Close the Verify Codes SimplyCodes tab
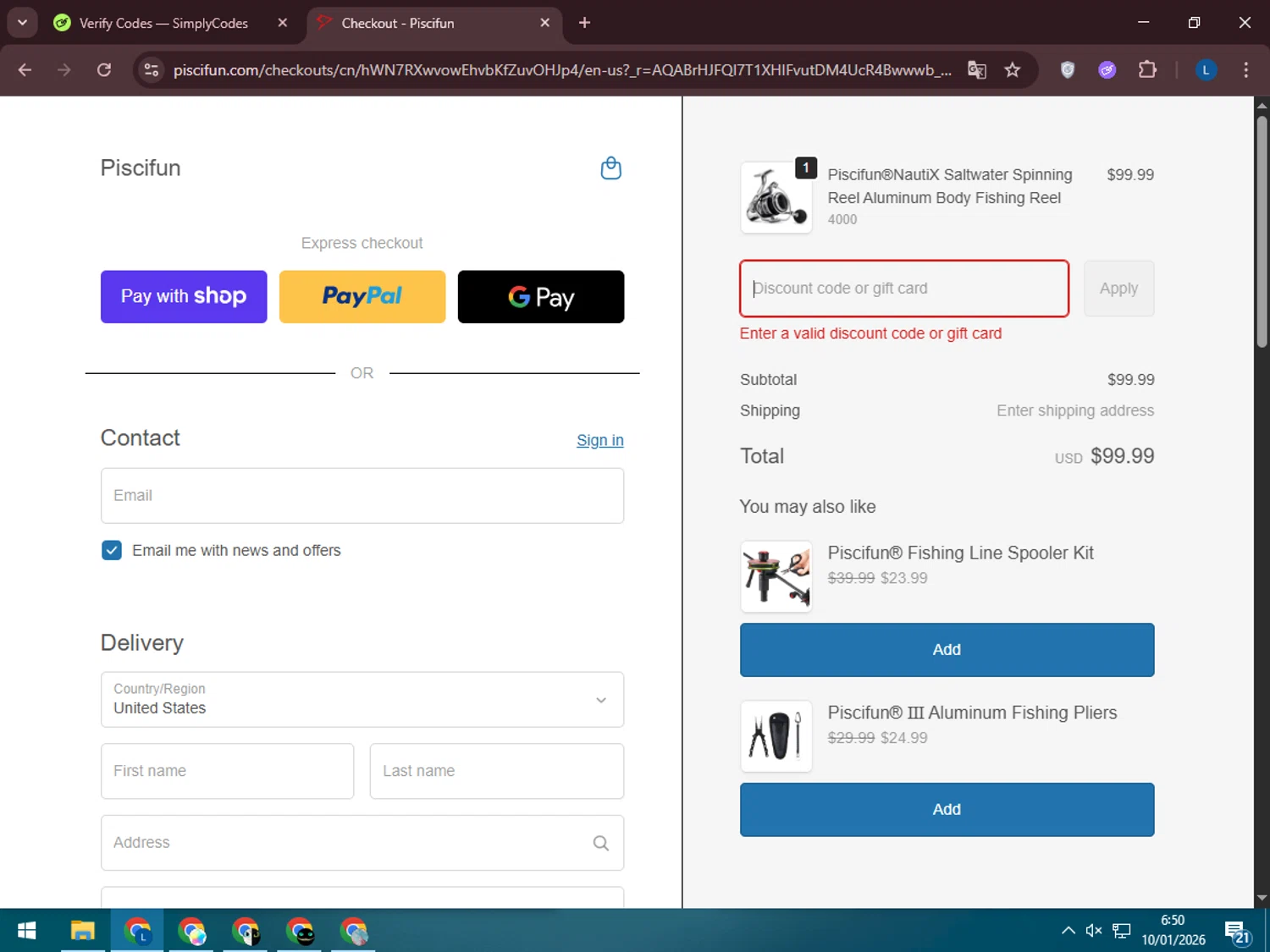The height and width of the screenshot is (952, 1270). [x=283, y=23]
